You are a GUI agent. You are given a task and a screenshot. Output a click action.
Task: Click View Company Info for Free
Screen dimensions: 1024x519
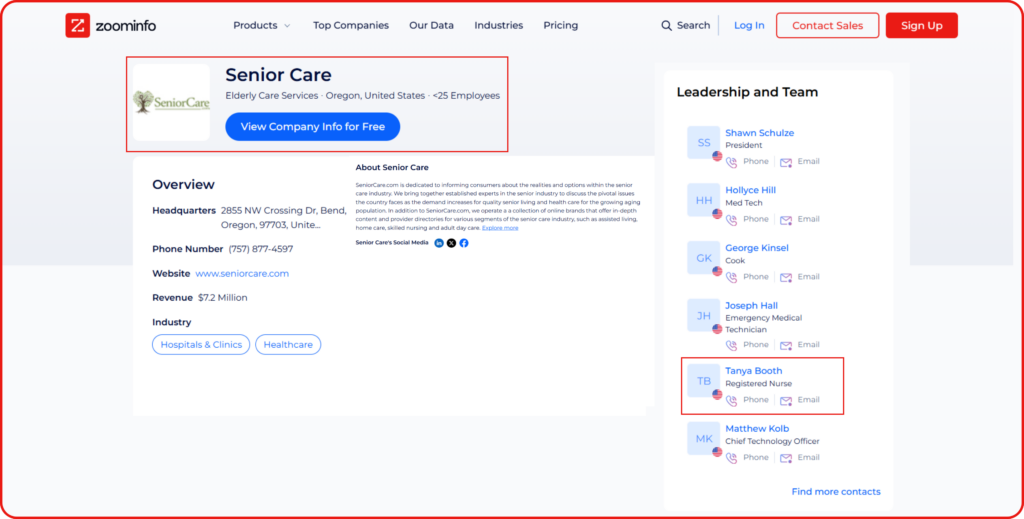pos(313,127)
